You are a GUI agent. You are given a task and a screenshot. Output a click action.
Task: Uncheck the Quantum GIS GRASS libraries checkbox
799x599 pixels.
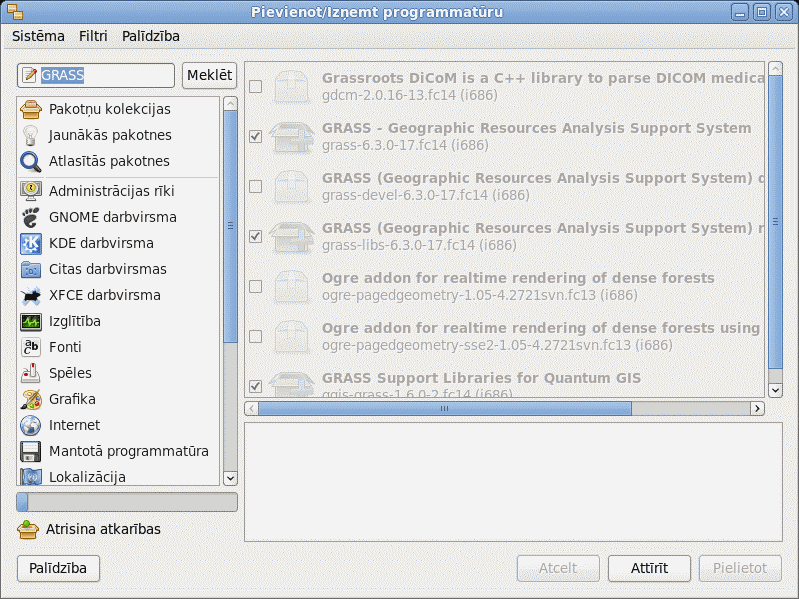click(x=255, y=386)
